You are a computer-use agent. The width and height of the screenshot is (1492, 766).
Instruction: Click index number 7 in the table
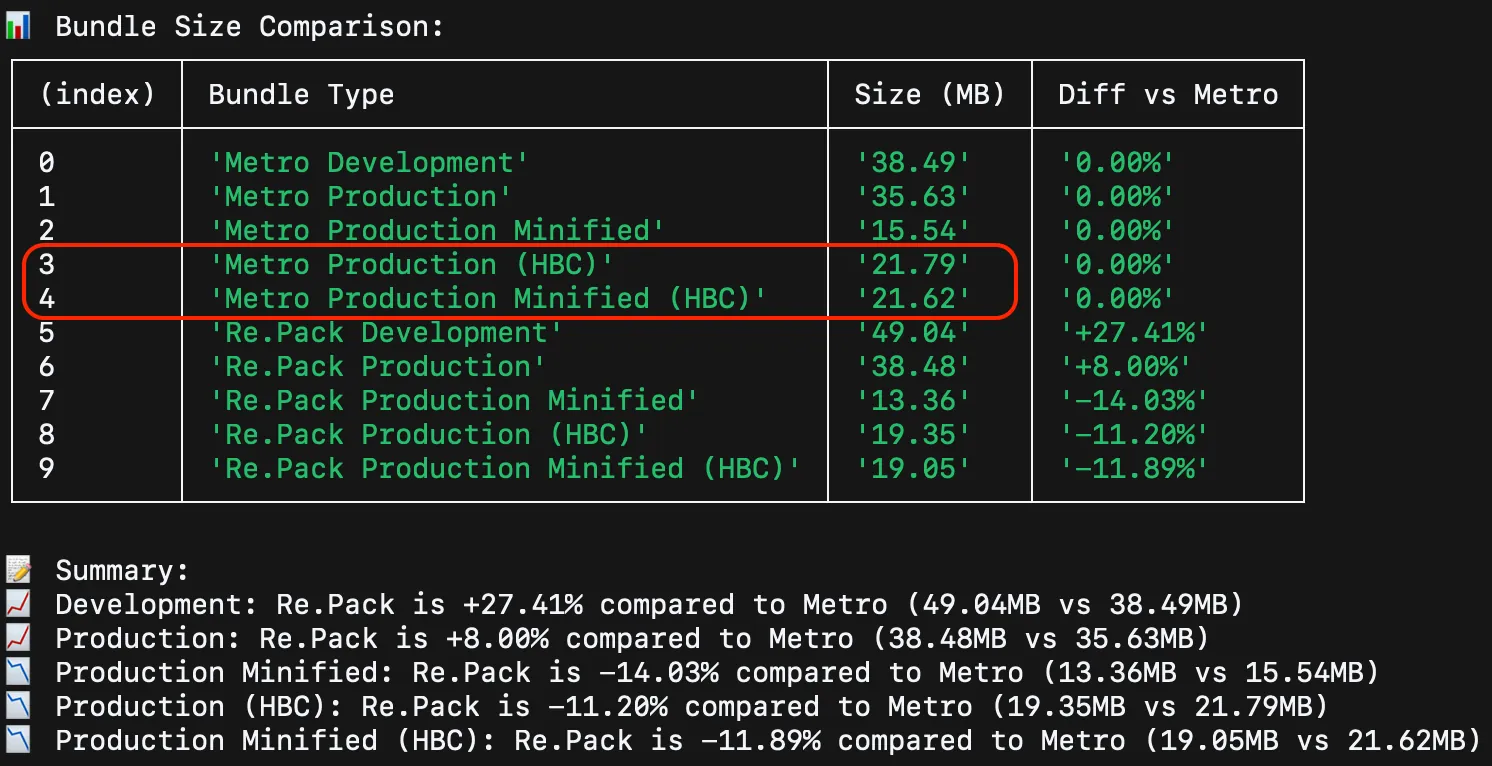47,400
